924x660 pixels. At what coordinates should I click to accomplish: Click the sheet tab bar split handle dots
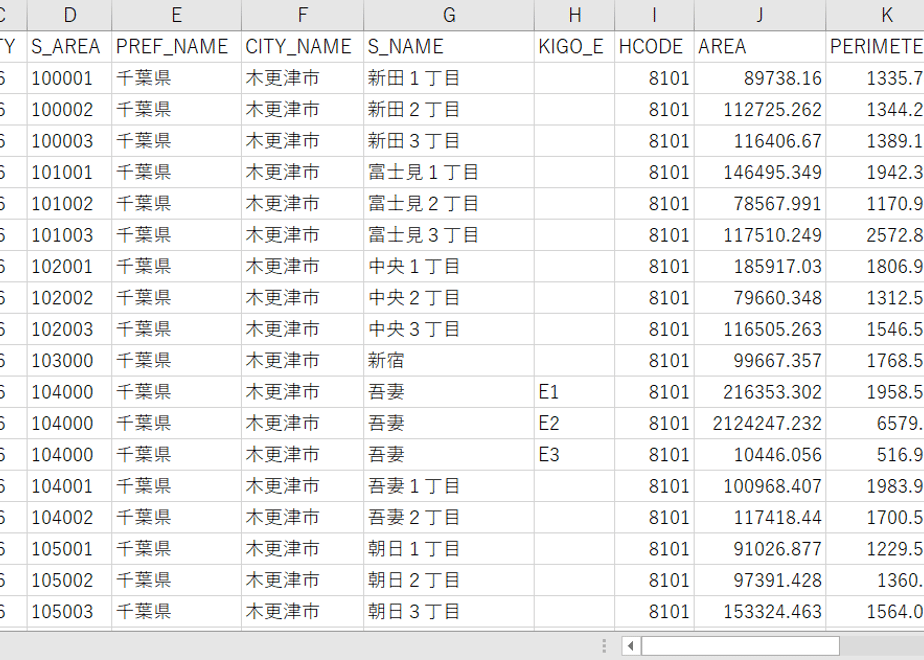click(x=604, y=646)
